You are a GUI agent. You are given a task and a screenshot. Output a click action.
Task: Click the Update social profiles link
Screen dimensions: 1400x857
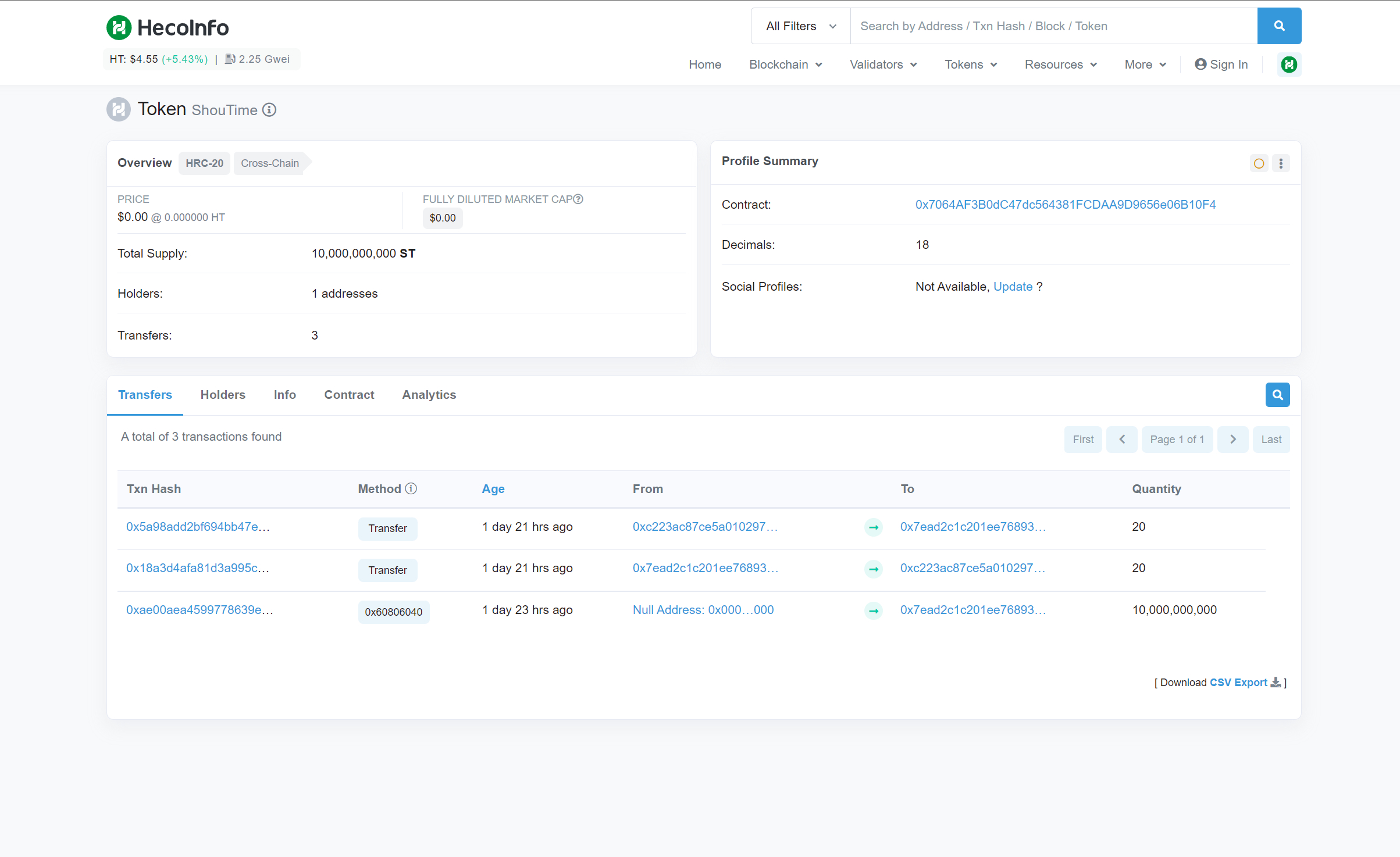coord(1013,287)
